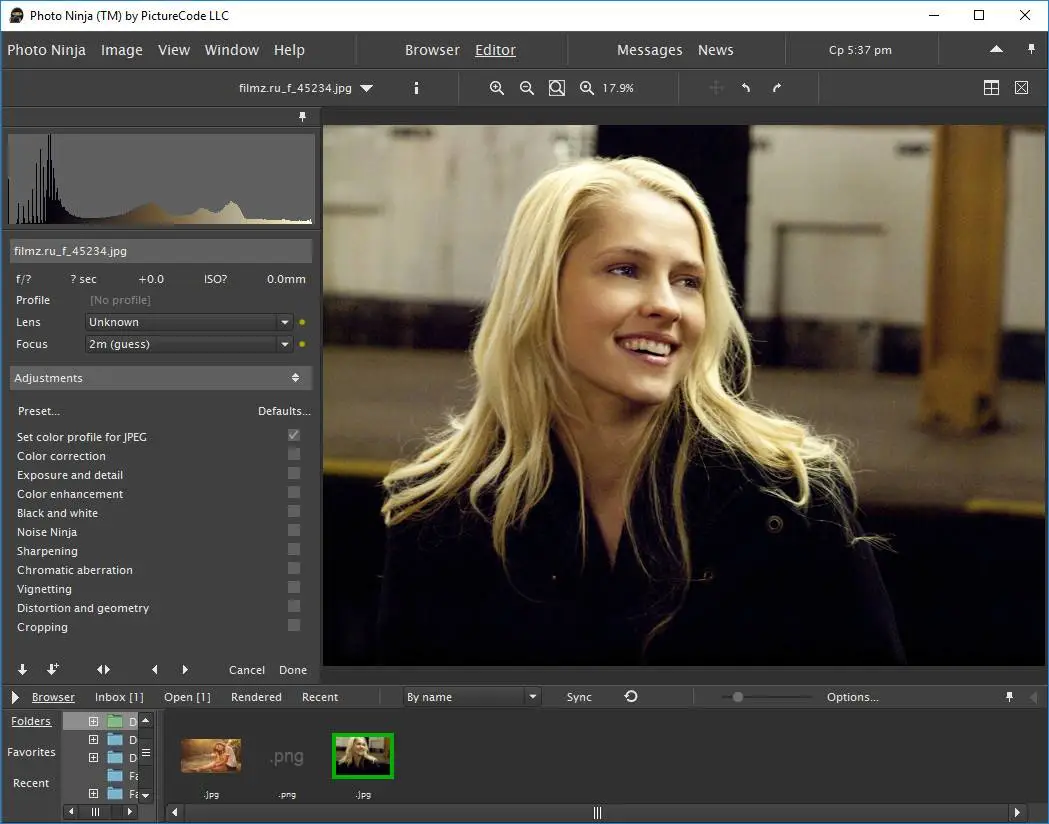Adjust the thumbnail size slider
This screenshot has height=824, width=1049.
pos(738,697)
